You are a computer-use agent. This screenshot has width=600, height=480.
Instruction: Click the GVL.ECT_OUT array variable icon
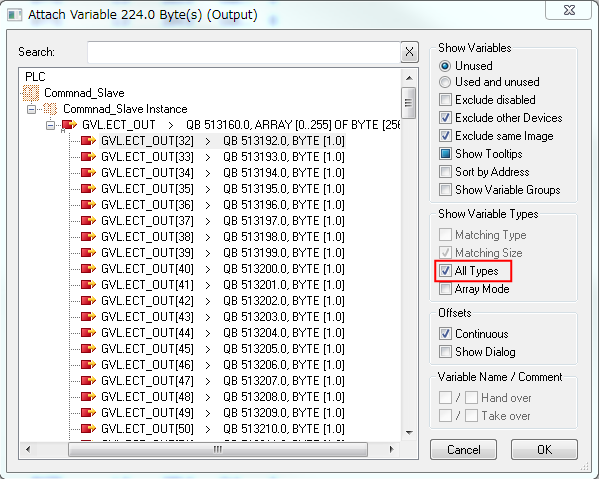69,125
